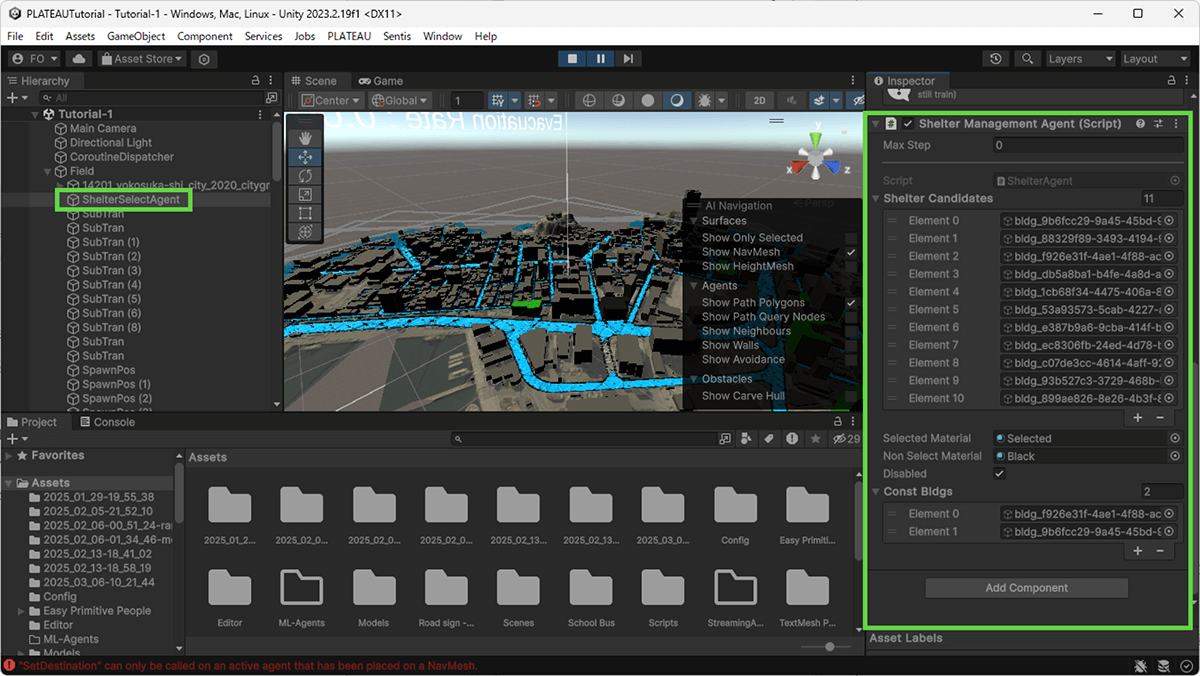Screen dimensions: 1200x676
Task: Enable Show Only Selected checkbox
Action: [851, 238]
